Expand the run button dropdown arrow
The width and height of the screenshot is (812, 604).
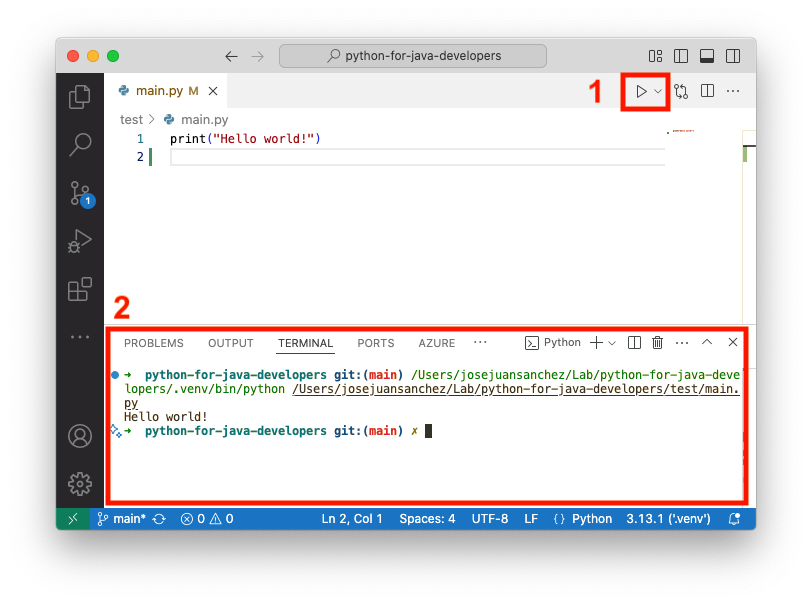(x=658, y=91)
